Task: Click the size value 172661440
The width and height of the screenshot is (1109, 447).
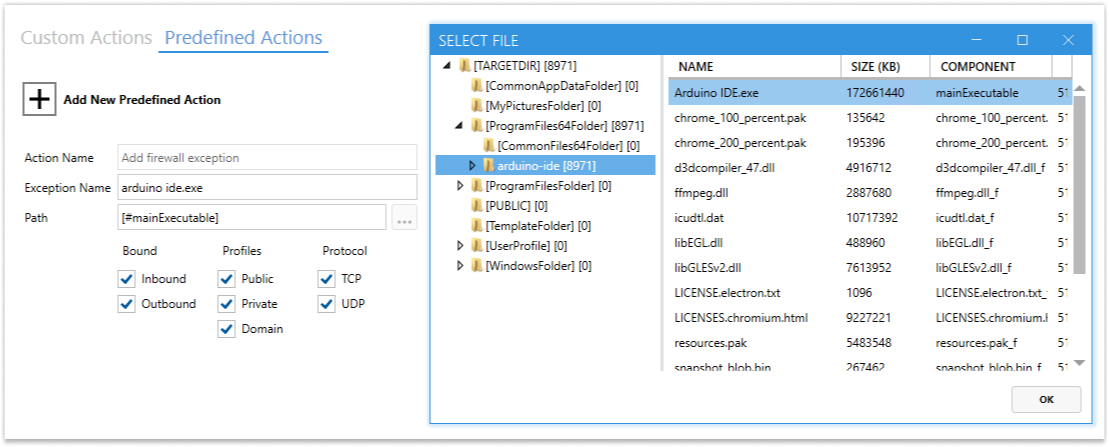Action: 875,93
